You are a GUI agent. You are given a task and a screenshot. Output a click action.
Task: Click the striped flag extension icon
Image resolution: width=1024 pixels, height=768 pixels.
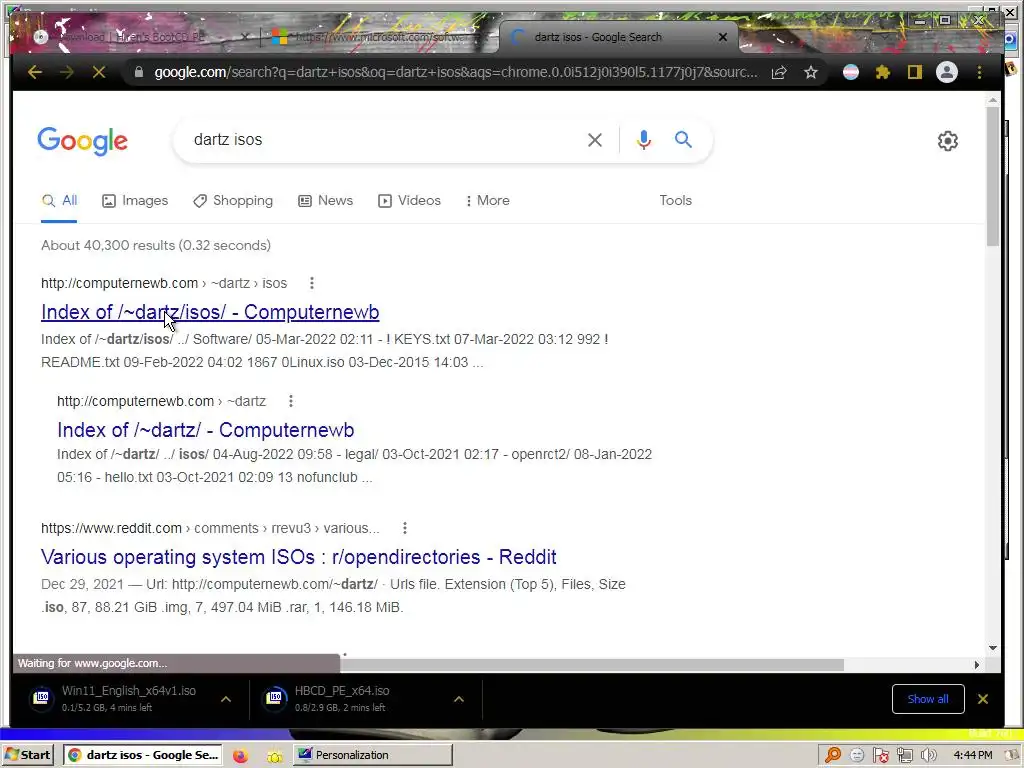click(851, 72)
